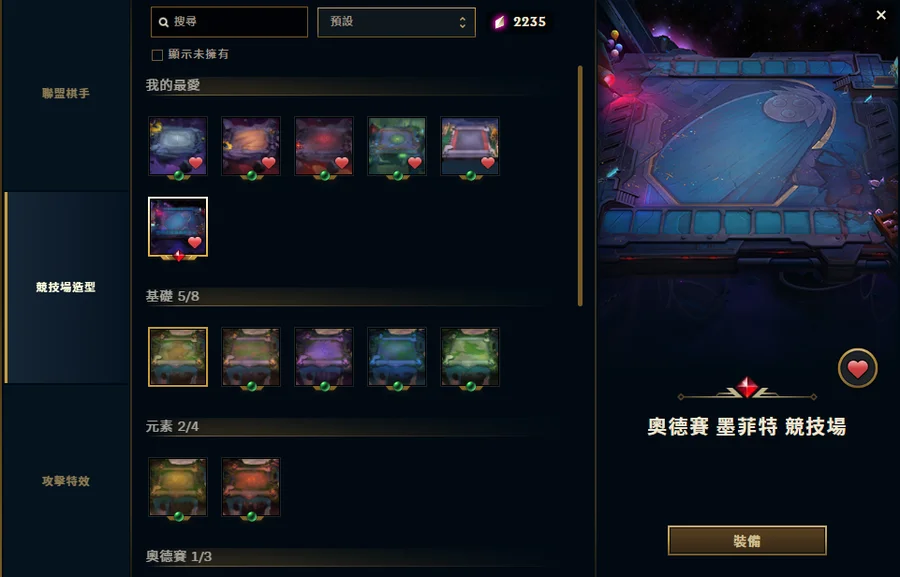The width and height of the screenshot is (900, 577).
Task: Select the selected Odyssey arena thumbnail in favorites
Action: pos(178,227)
